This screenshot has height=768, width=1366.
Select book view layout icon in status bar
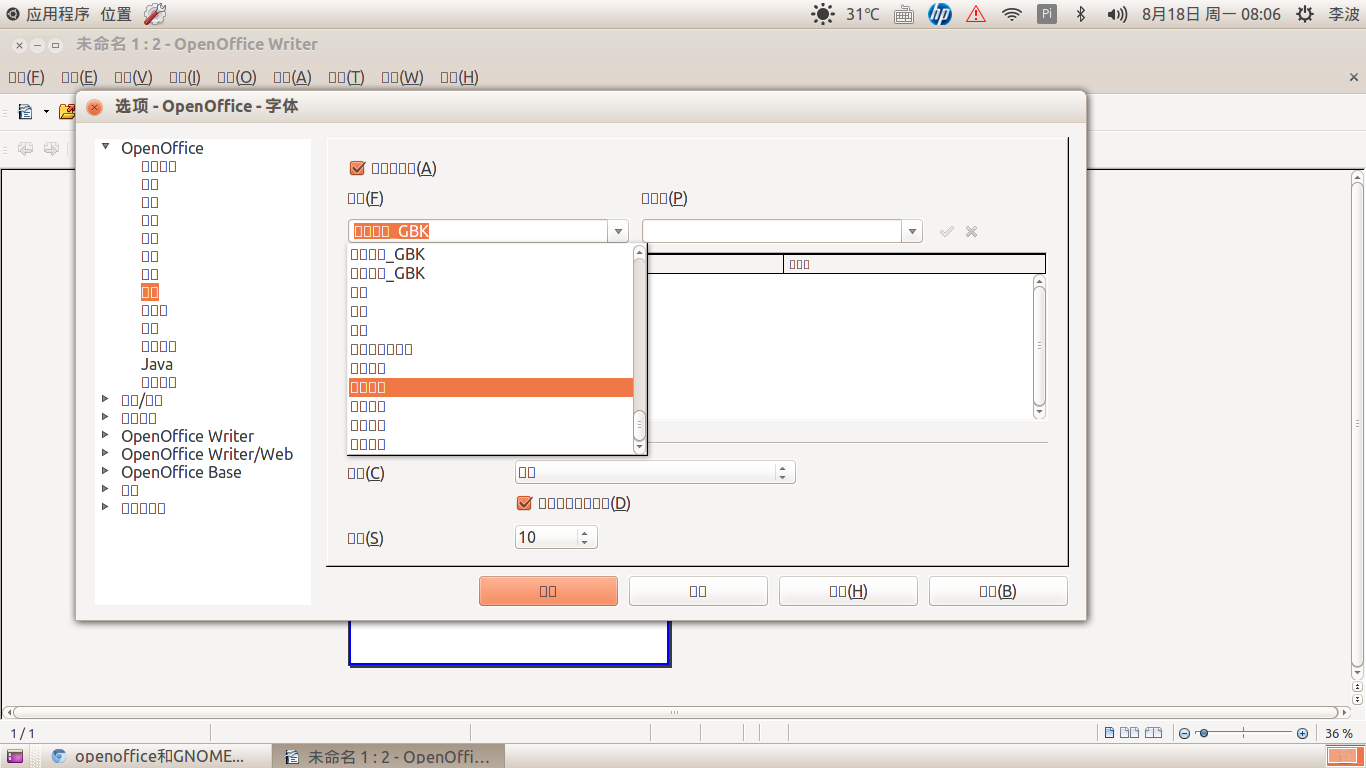tap(1155, 733)
